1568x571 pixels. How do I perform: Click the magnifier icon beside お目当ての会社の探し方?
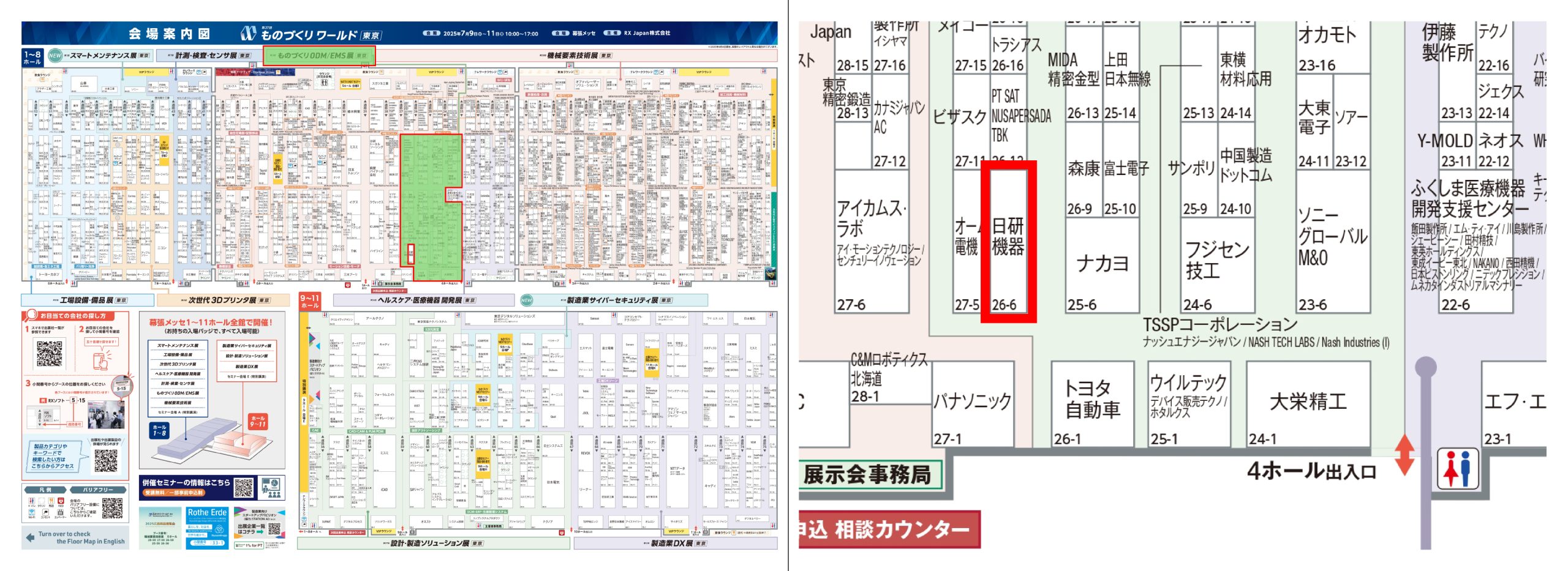[31, 316]
